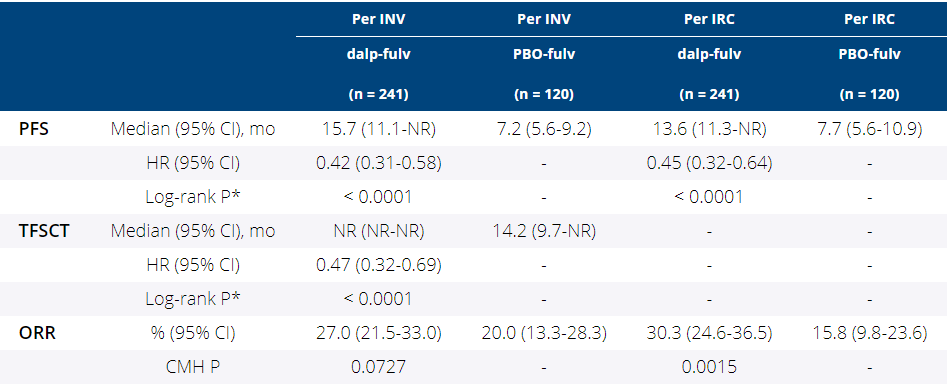Select CMH P value 0.0015
This screenshot has width=949, height=387.
pos(709,367)
